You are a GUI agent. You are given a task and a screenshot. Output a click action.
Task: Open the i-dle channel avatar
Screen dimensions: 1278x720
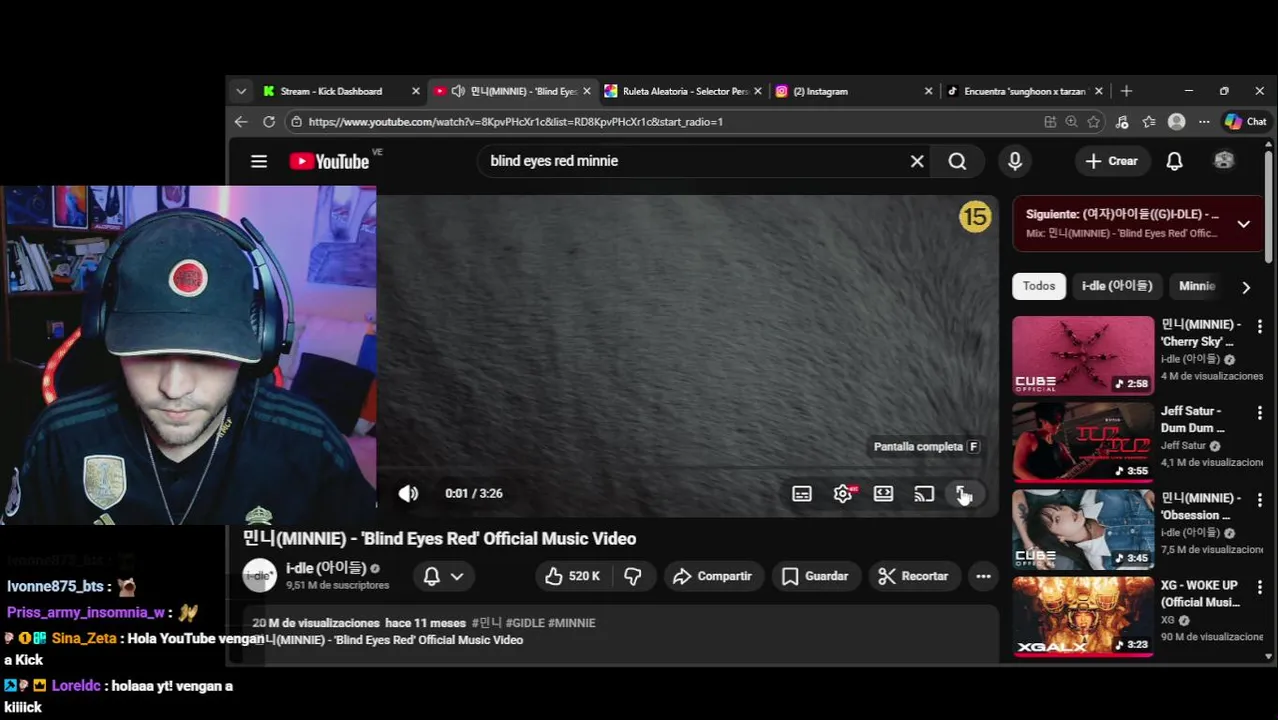(x=260, y=576)
